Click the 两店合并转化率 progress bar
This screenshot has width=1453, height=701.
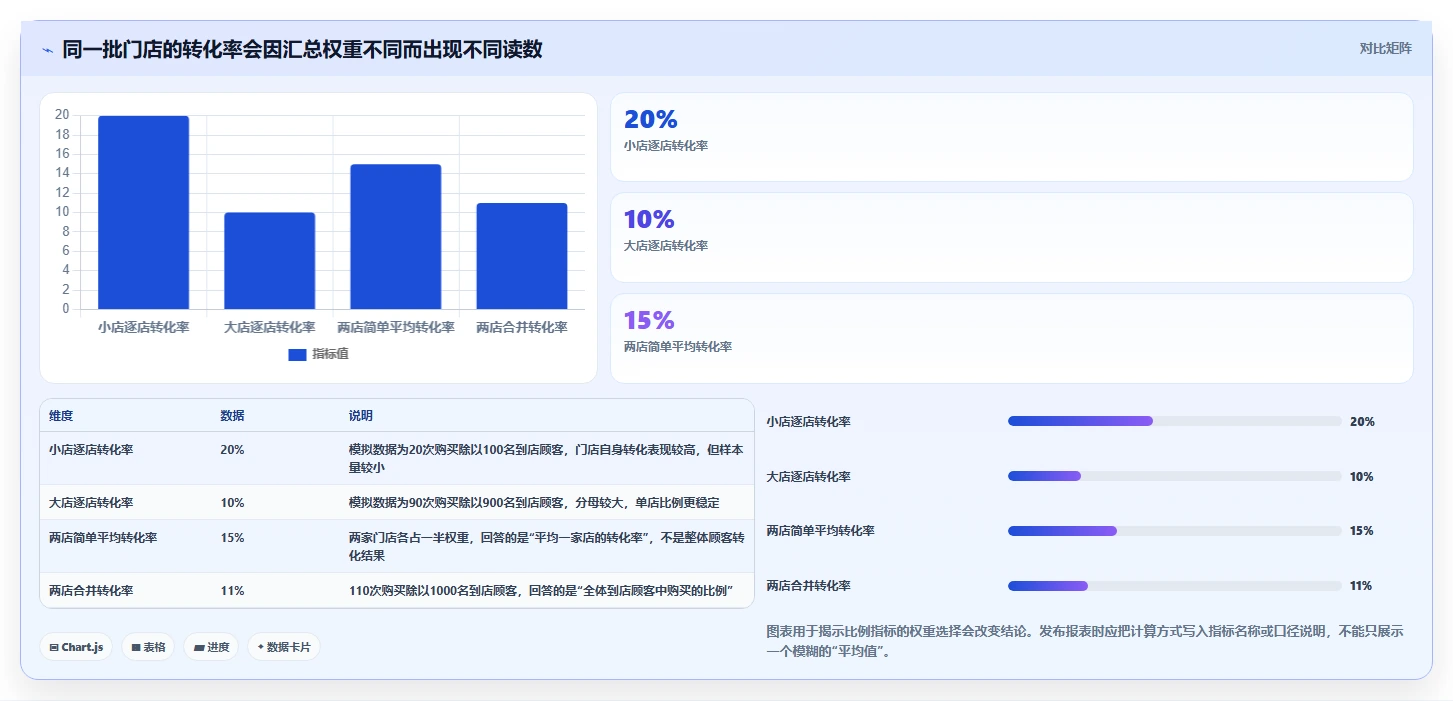(x=1175, y=585)
